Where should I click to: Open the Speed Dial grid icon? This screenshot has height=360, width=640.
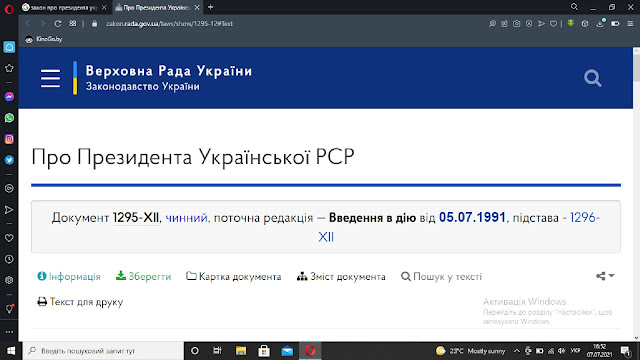click(73, 24)
